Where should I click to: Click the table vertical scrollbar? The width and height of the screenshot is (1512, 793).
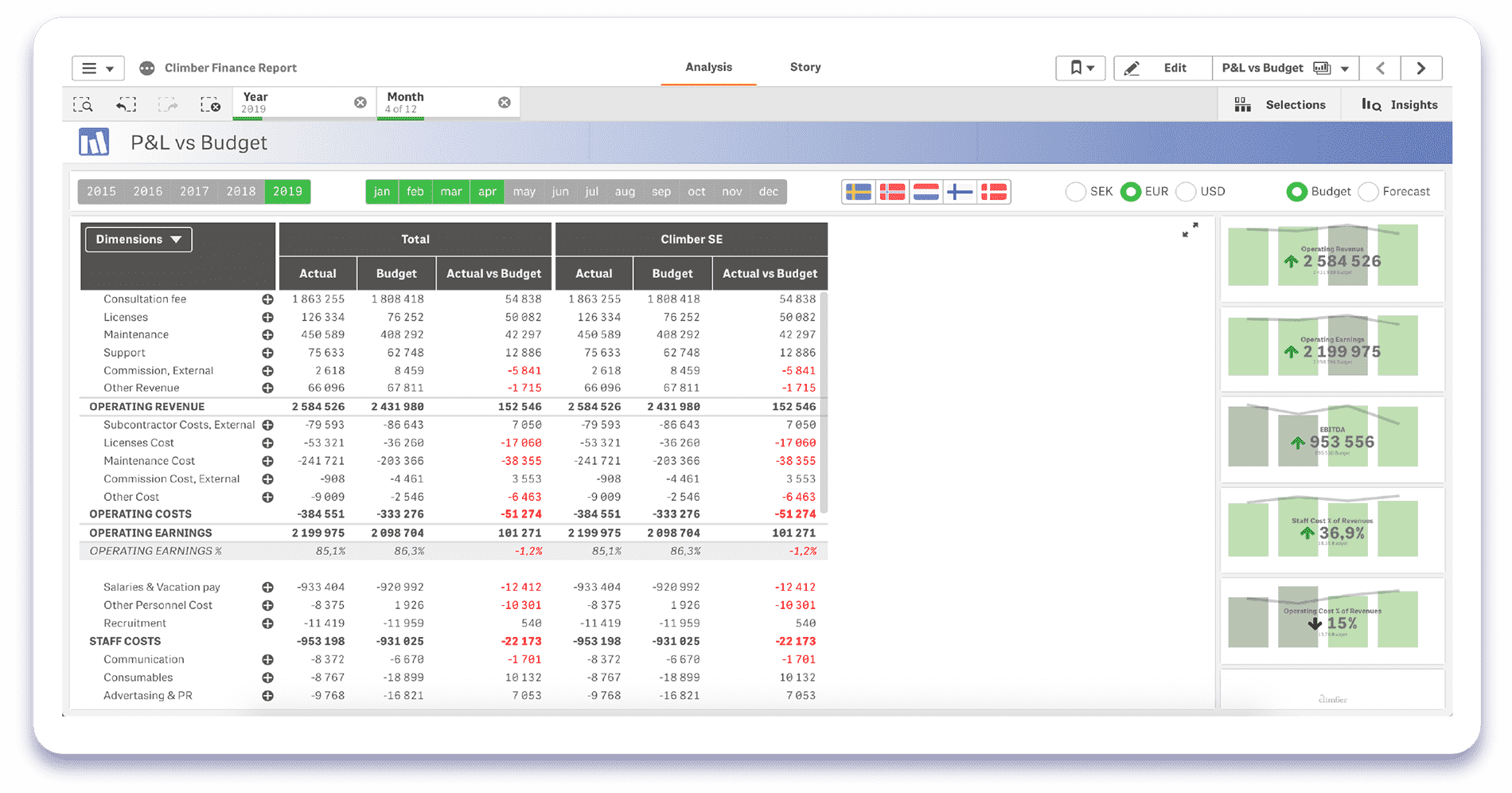coord(824,403)
